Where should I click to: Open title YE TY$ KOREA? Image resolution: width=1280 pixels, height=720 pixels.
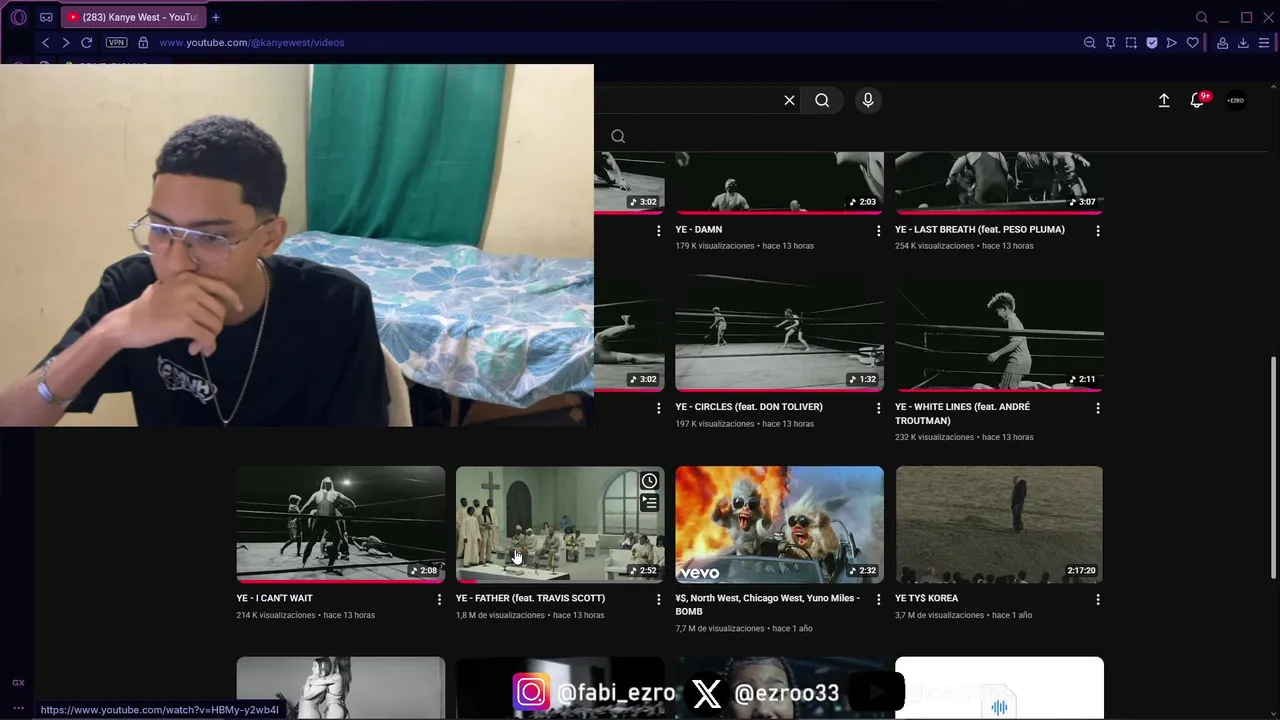926,598
